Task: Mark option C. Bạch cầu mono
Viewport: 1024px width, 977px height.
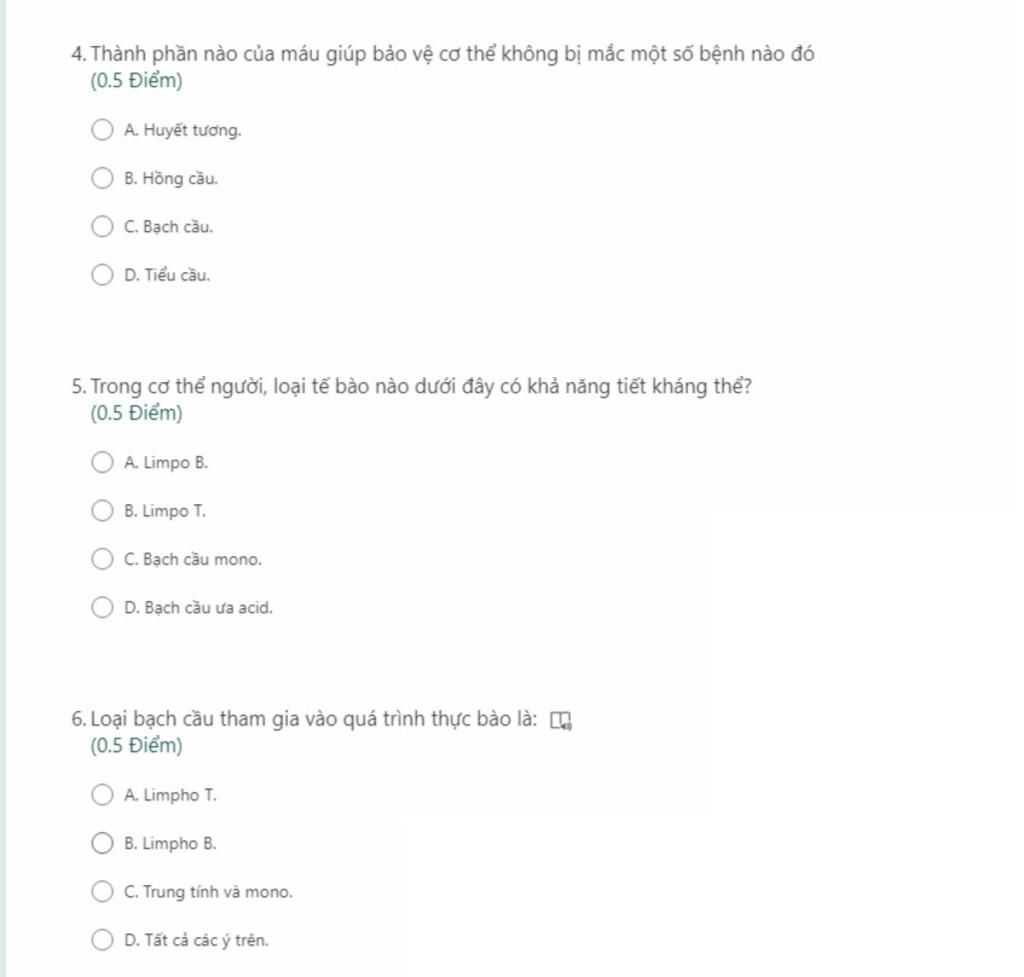Action: click(x=103, y=560)
